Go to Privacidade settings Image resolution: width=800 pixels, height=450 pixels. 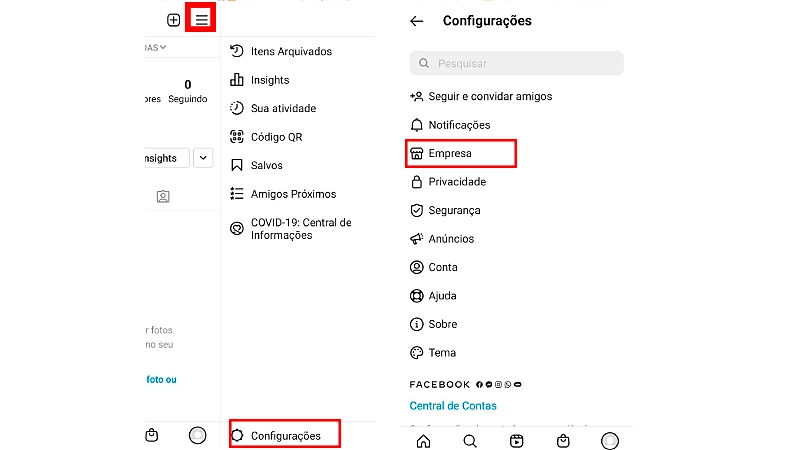coord(457,182)
